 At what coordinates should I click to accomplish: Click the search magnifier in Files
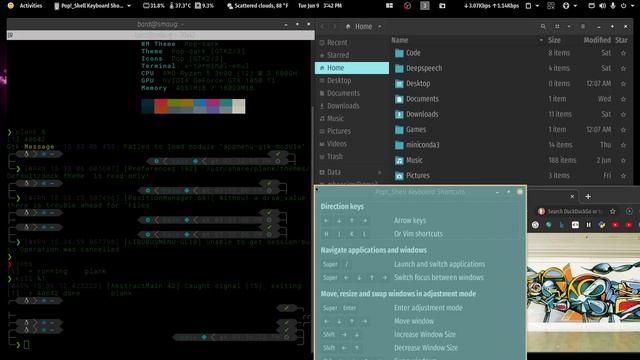[543, 27]
